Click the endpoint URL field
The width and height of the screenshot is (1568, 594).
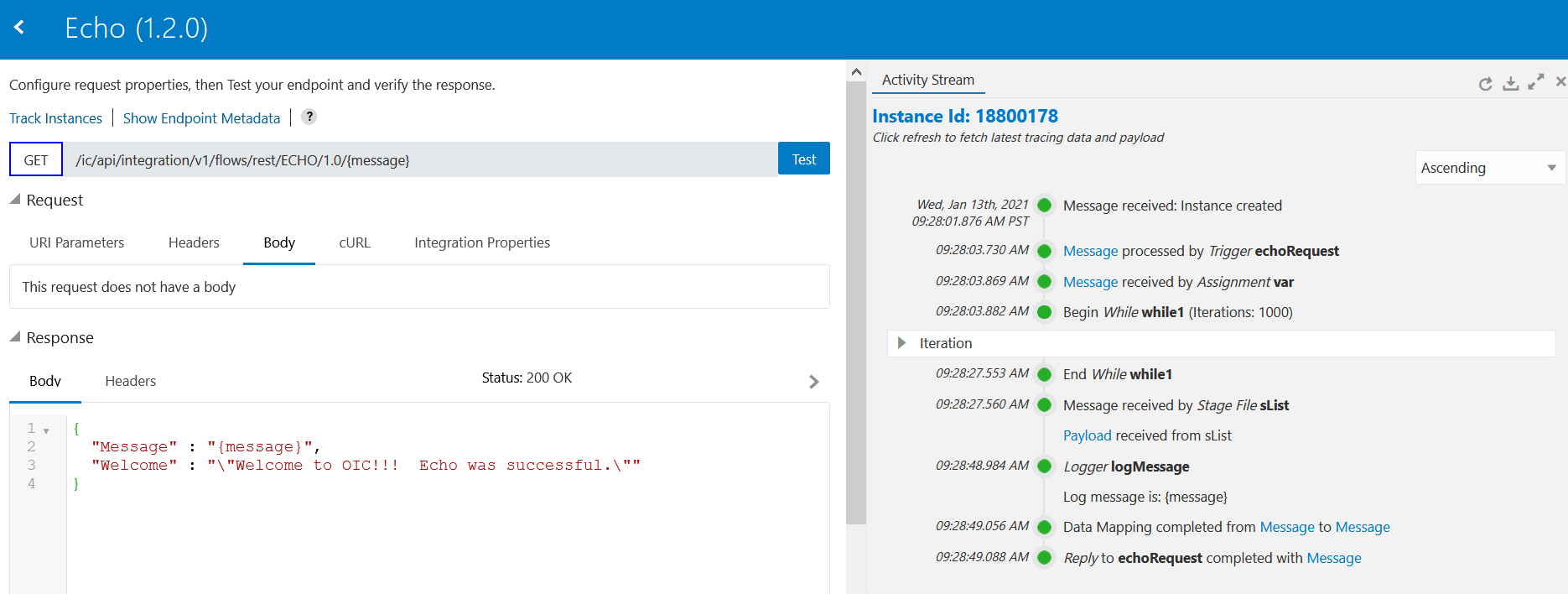[x=421, y=159]
